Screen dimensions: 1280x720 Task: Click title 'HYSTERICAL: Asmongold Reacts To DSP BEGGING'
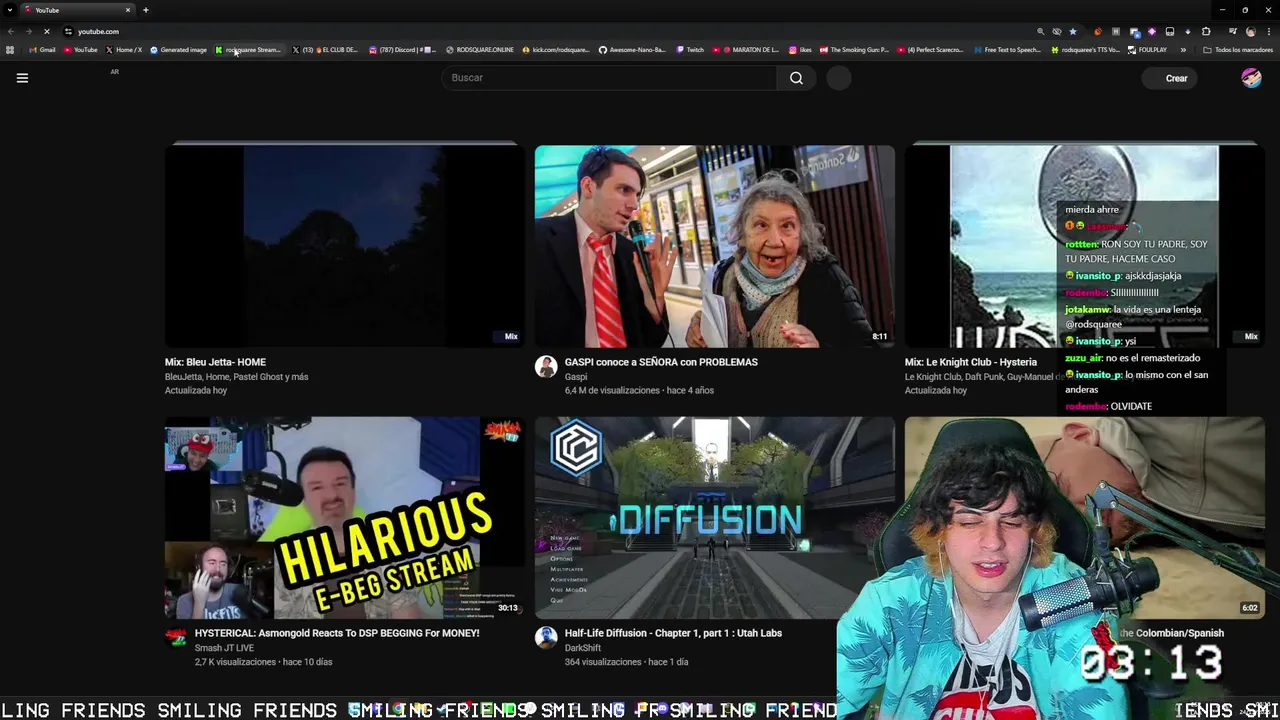(337, 633)
